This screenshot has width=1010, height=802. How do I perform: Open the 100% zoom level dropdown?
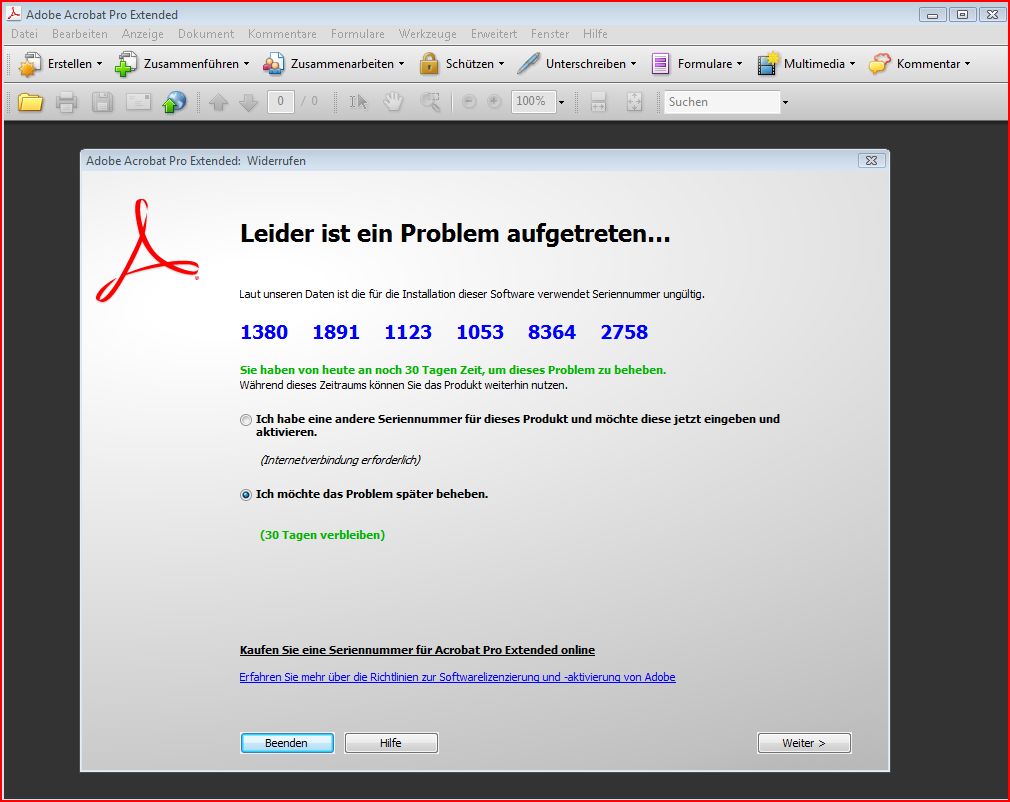561,102
